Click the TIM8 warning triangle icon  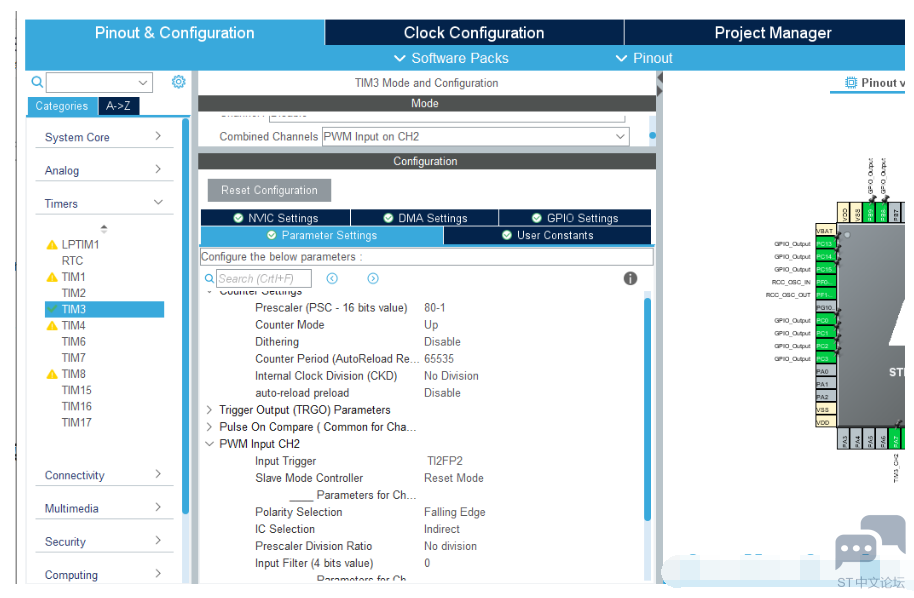pyautogui.click(x=52, y=374)
